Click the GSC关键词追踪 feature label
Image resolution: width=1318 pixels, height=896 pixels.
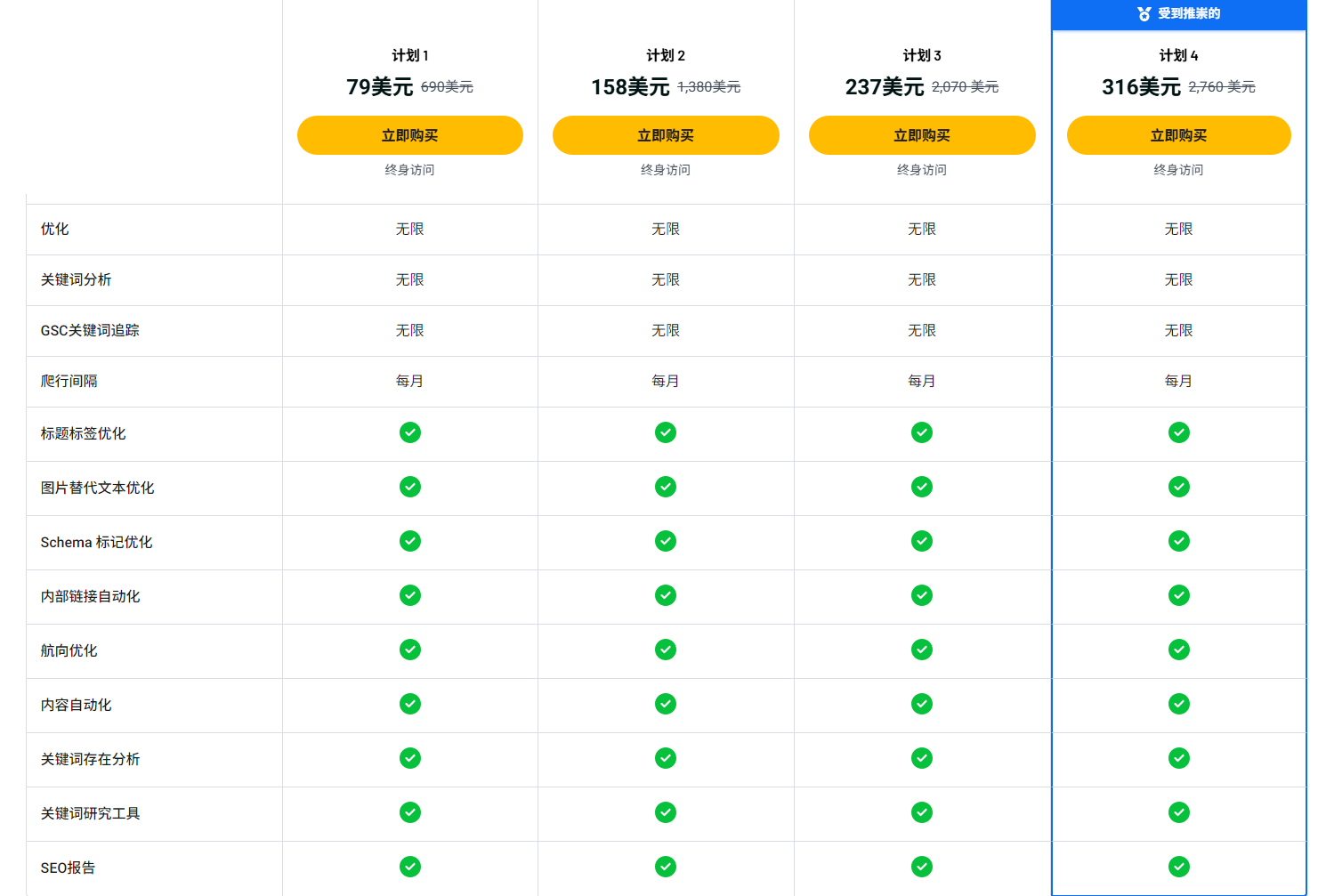point(90,330)
